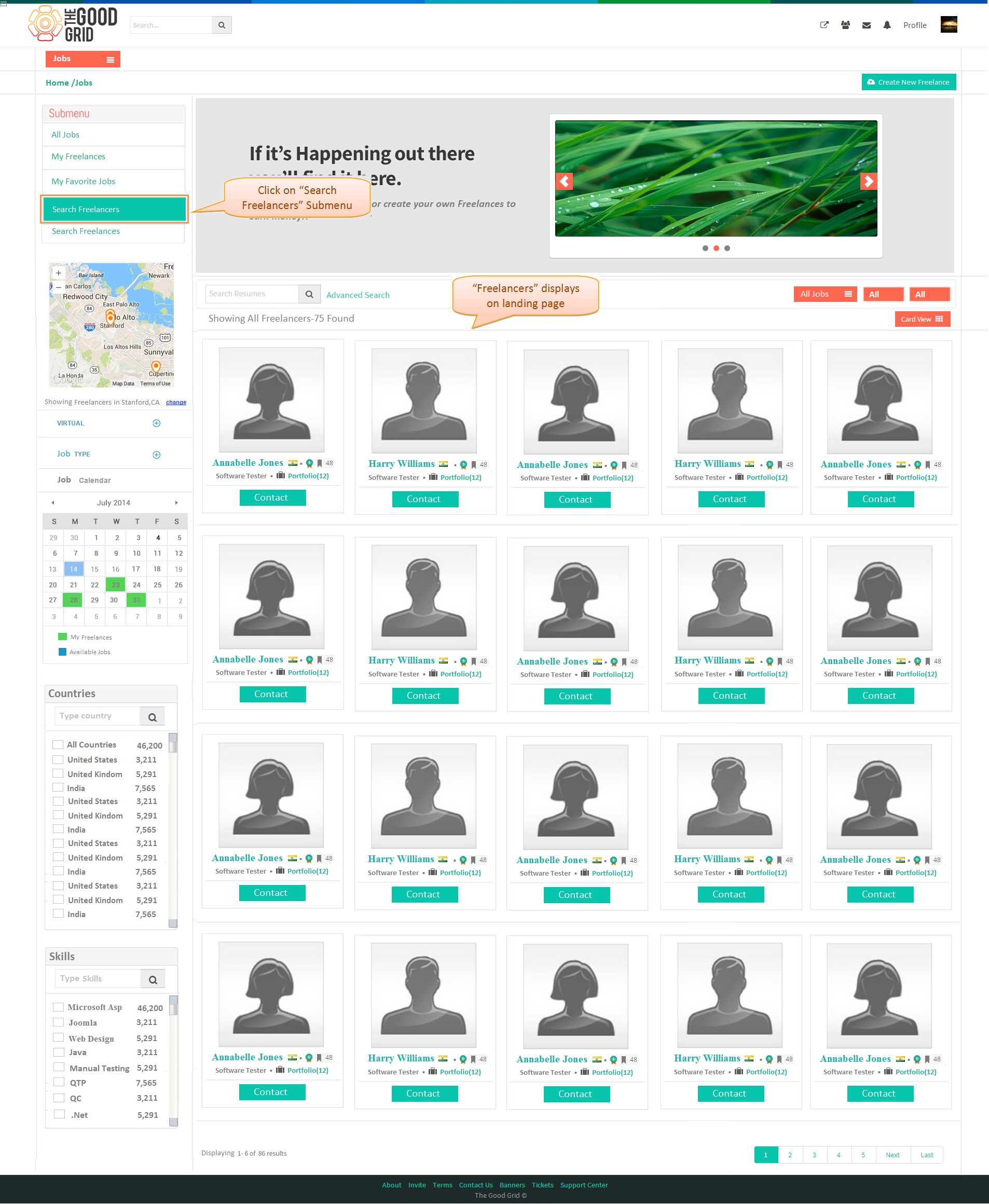Open the Support Center footer link
The image size is (989, 1204).
pyautogui.click(x=584, y=1186)
